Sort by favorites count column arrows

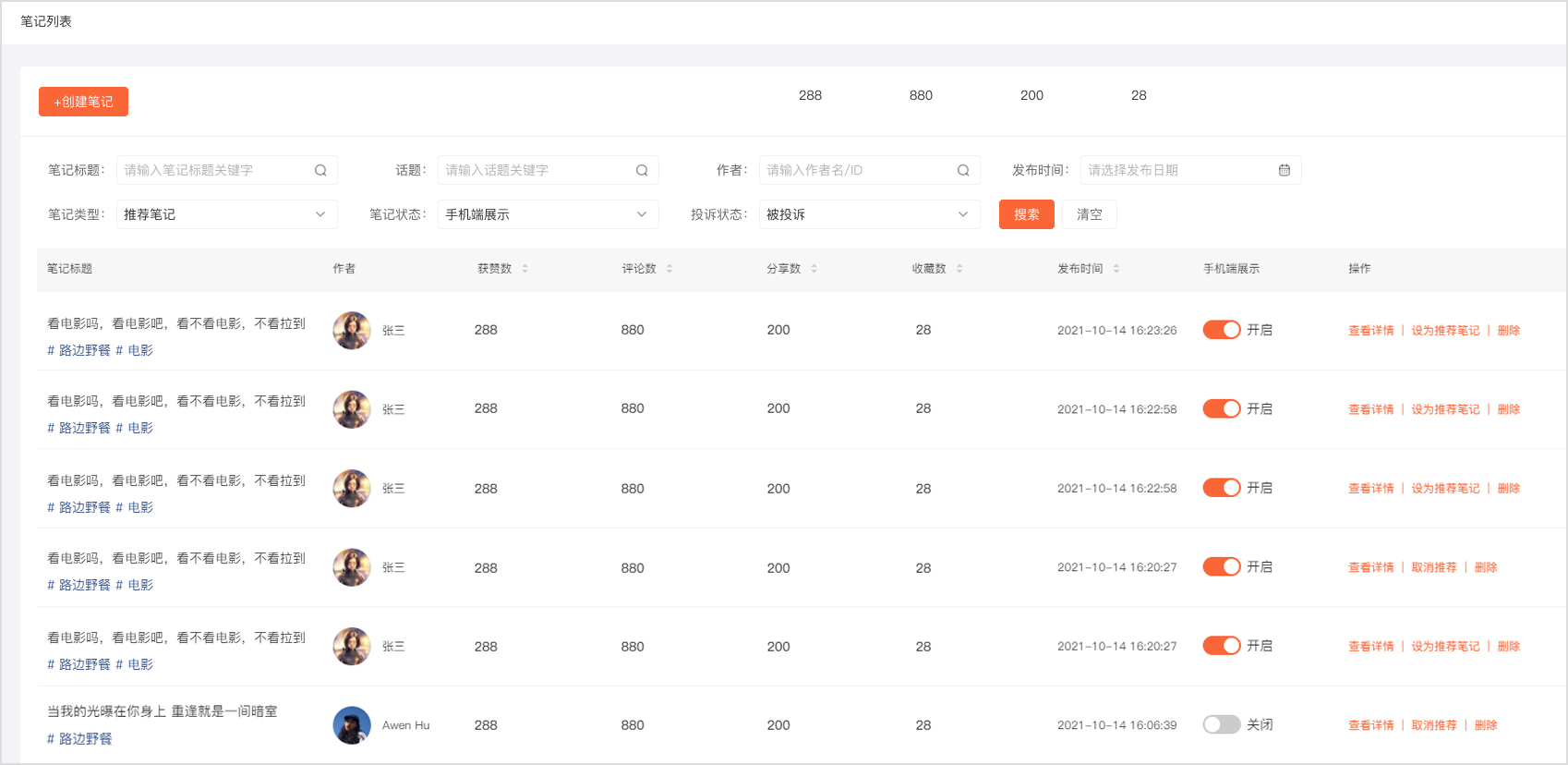coord(959,269)
